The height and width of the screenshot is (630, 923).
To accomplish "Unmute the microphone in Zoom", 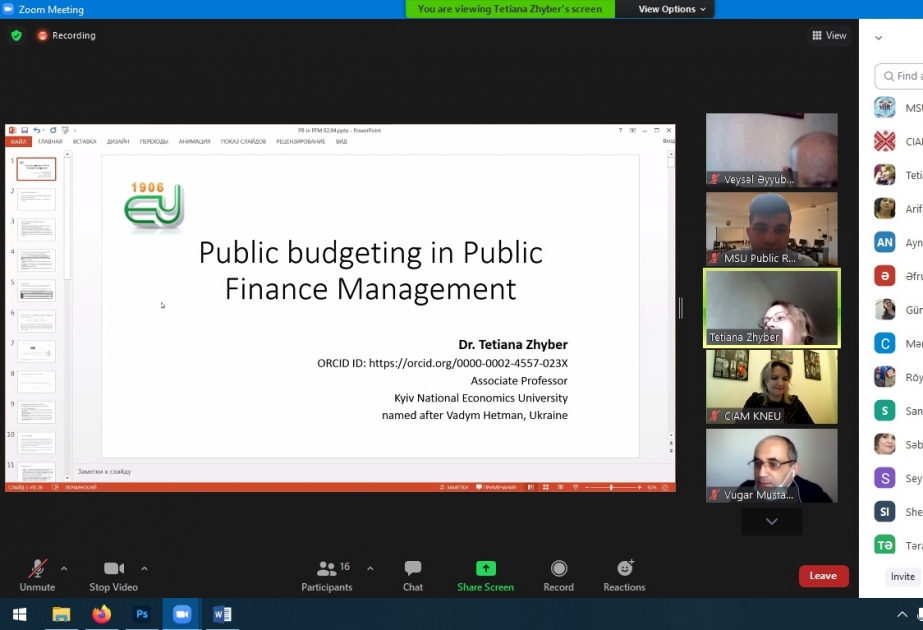I will (x=37, y=576).
